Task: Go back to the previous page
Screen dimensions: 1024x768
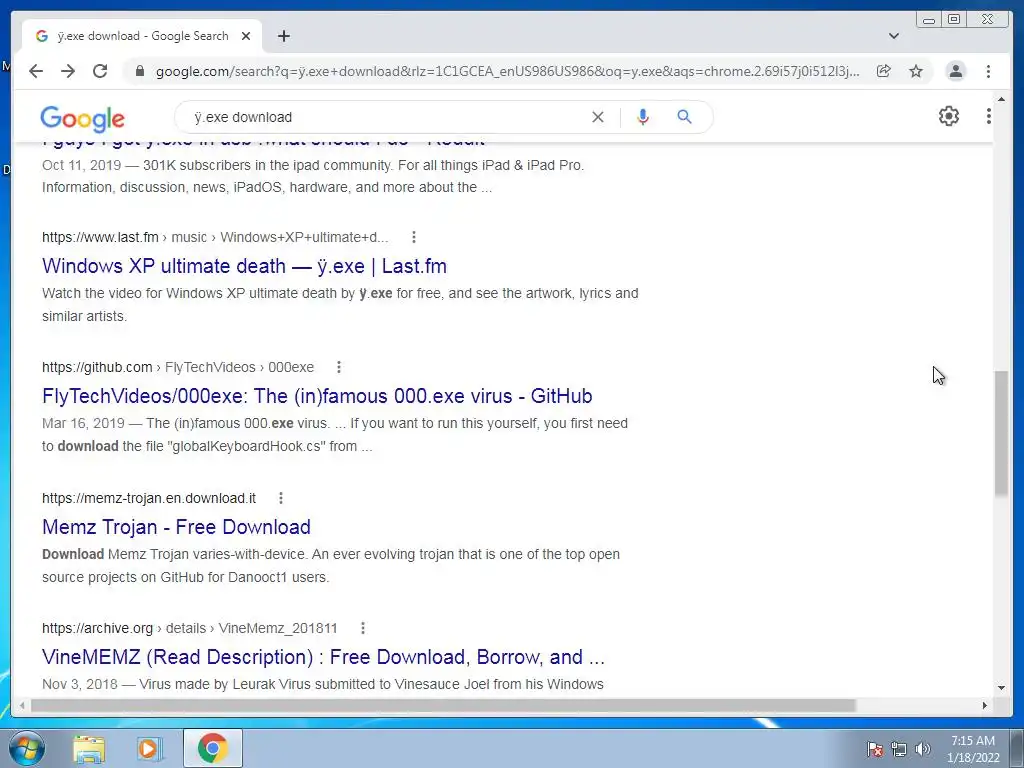Action: [x=36, y=71]
